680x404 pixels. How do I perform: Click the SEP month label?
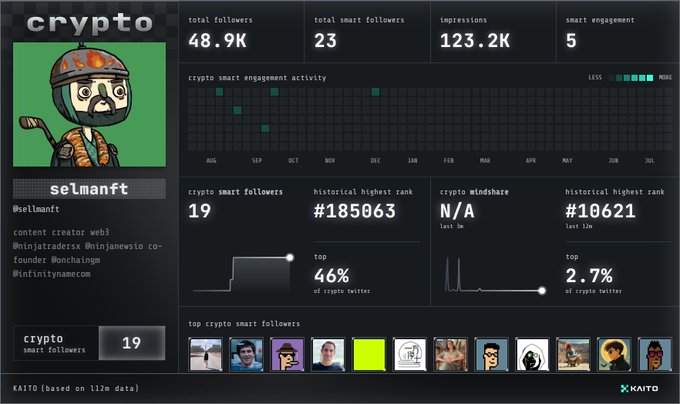point(257,160)
